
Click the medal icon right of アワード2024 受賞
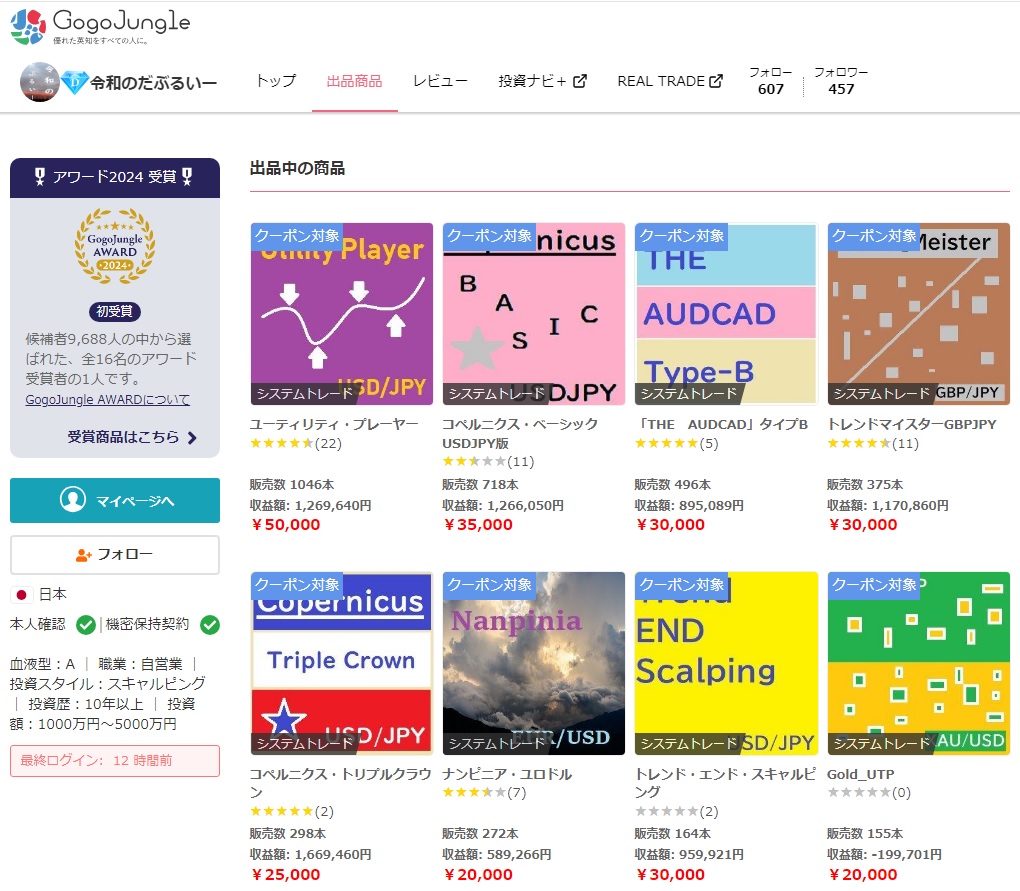(187, 177)
